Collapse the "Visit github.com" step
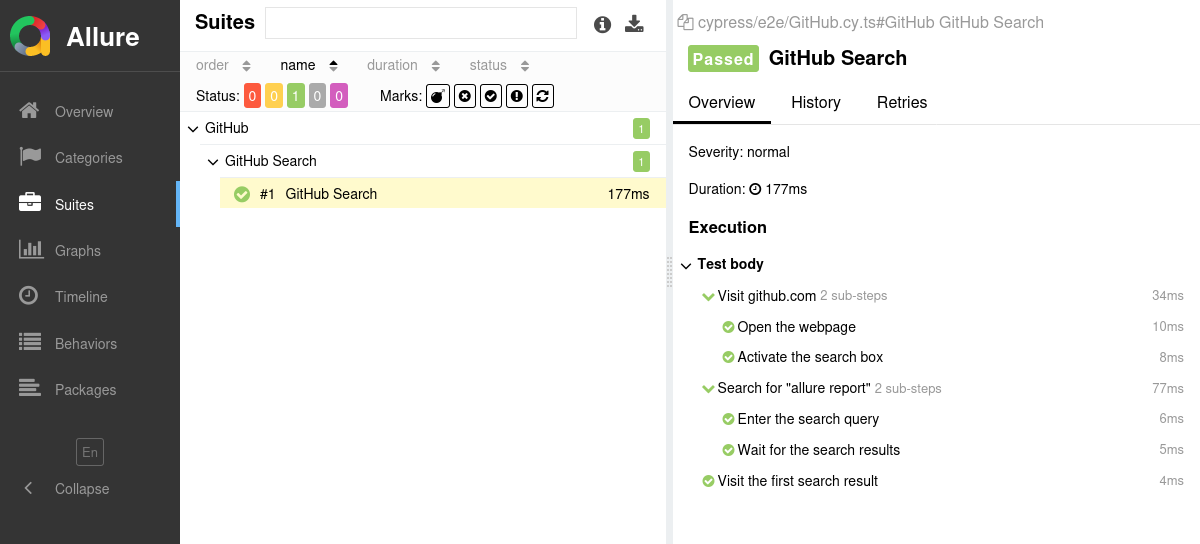 pos(708,296)
